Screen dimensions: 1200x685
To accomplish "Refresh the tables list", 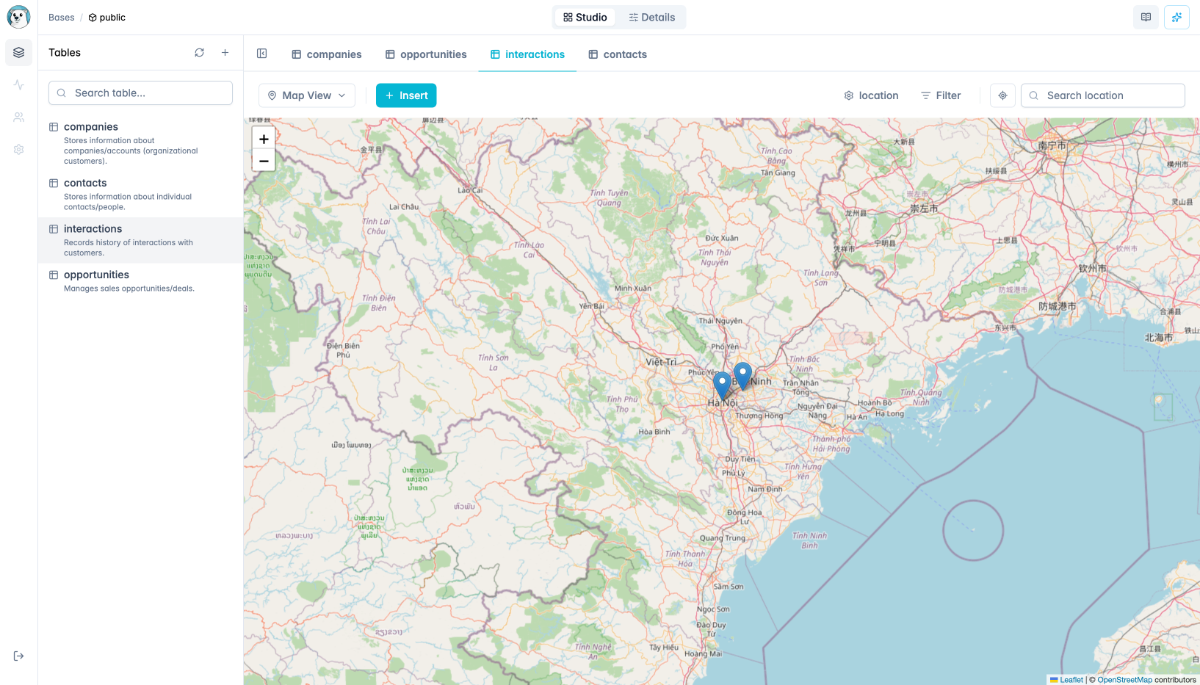I will click(x=199, y=52).
